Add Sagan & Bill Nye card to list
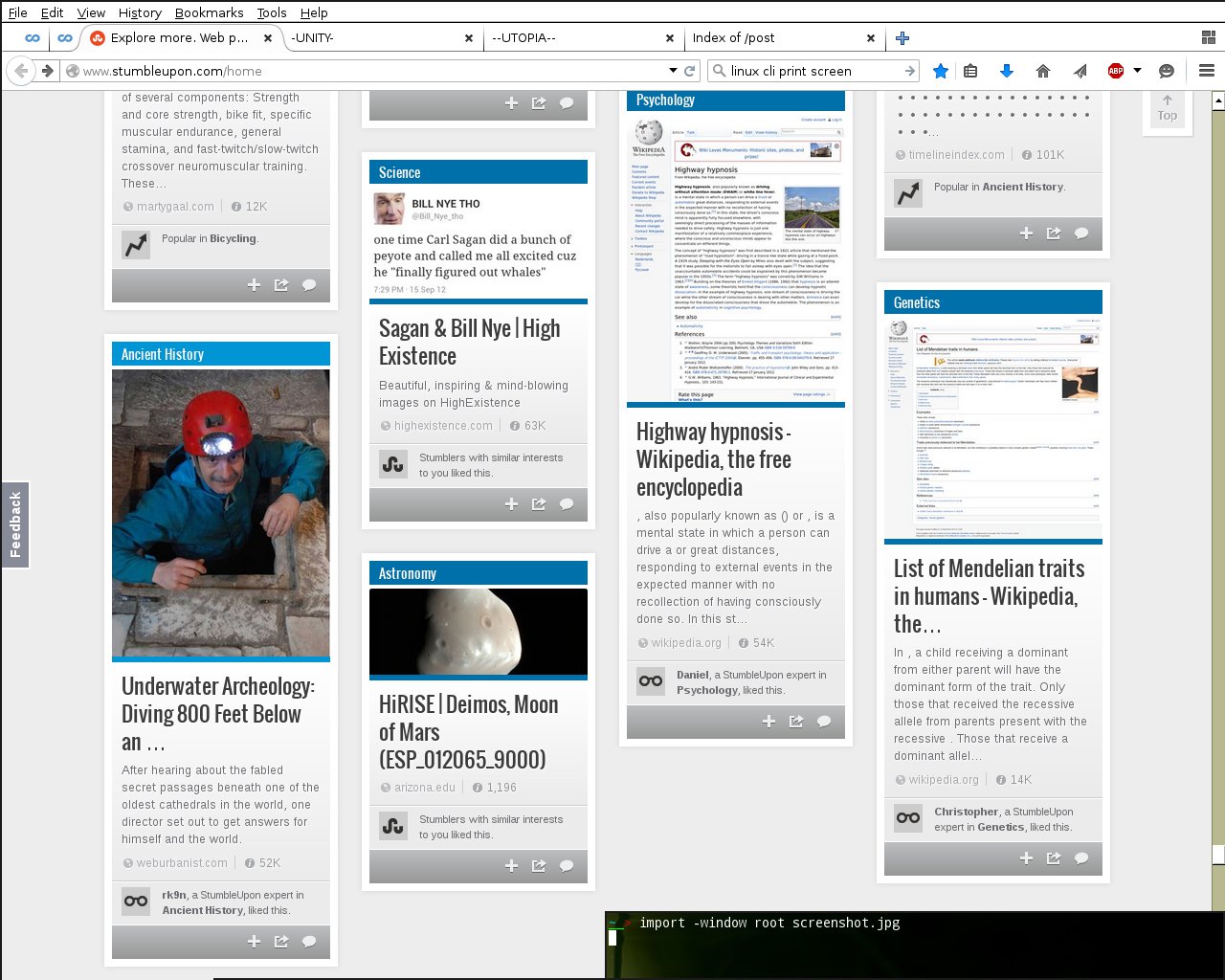The image size is (1225, 980). point(511,504)
